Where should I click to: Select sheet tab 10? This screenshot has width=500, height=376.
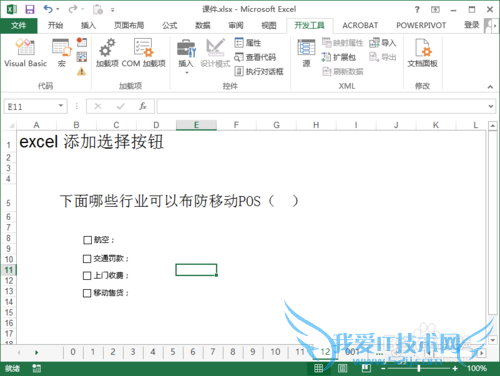(x=275, y=352)
